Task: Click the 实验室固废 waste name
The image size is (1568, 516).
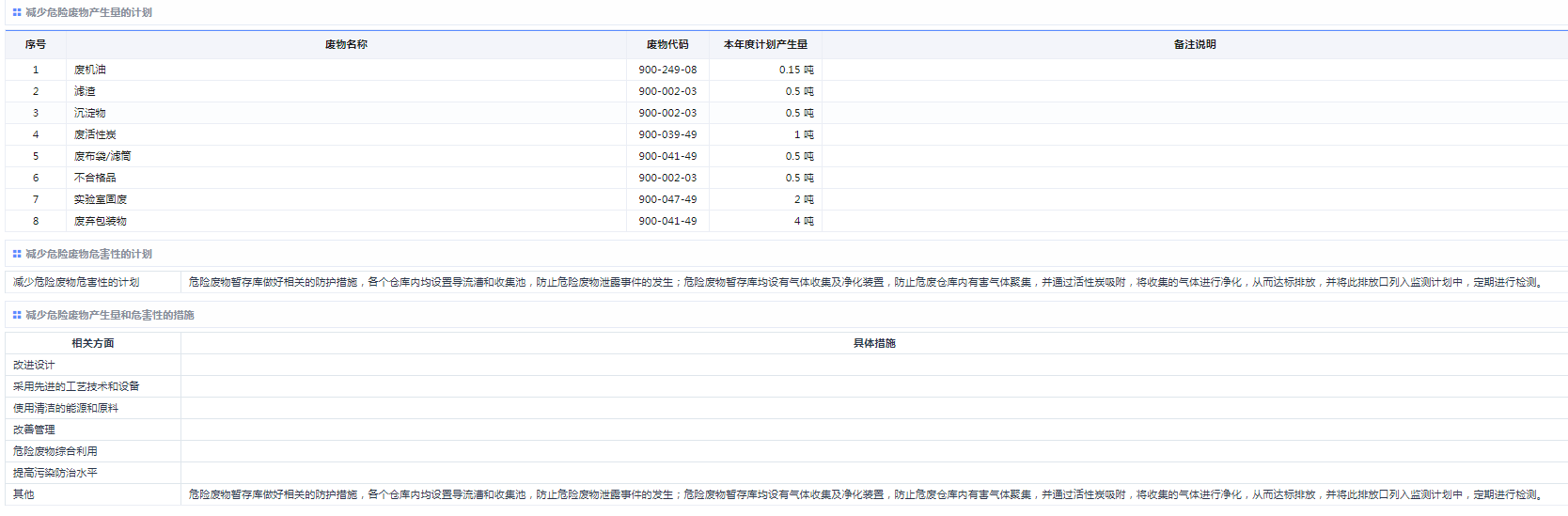Action: (101, 200)
